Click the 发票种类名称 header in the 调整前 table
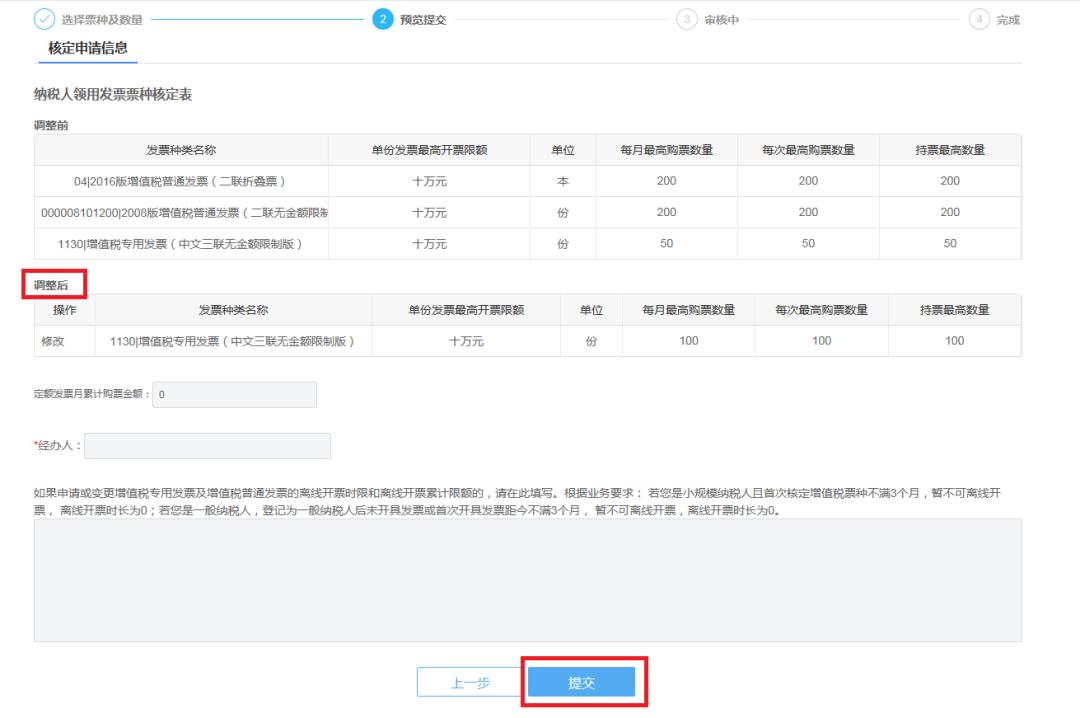Image resolution: width=1080 pixels, height=718 pixels. click(181, 150)
